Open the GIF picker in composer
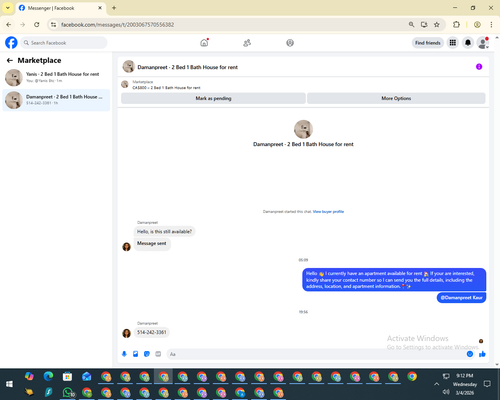The image size is (500, 400). coord(158,354)
